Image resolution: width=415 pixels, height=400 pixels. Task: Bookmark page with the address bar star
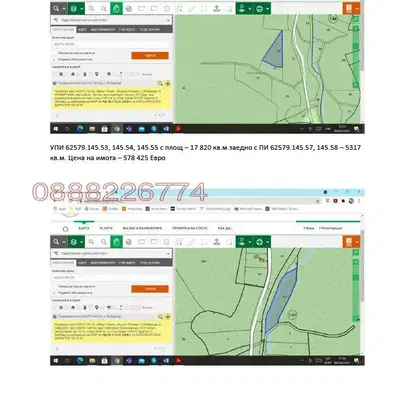tap(318, 201)
